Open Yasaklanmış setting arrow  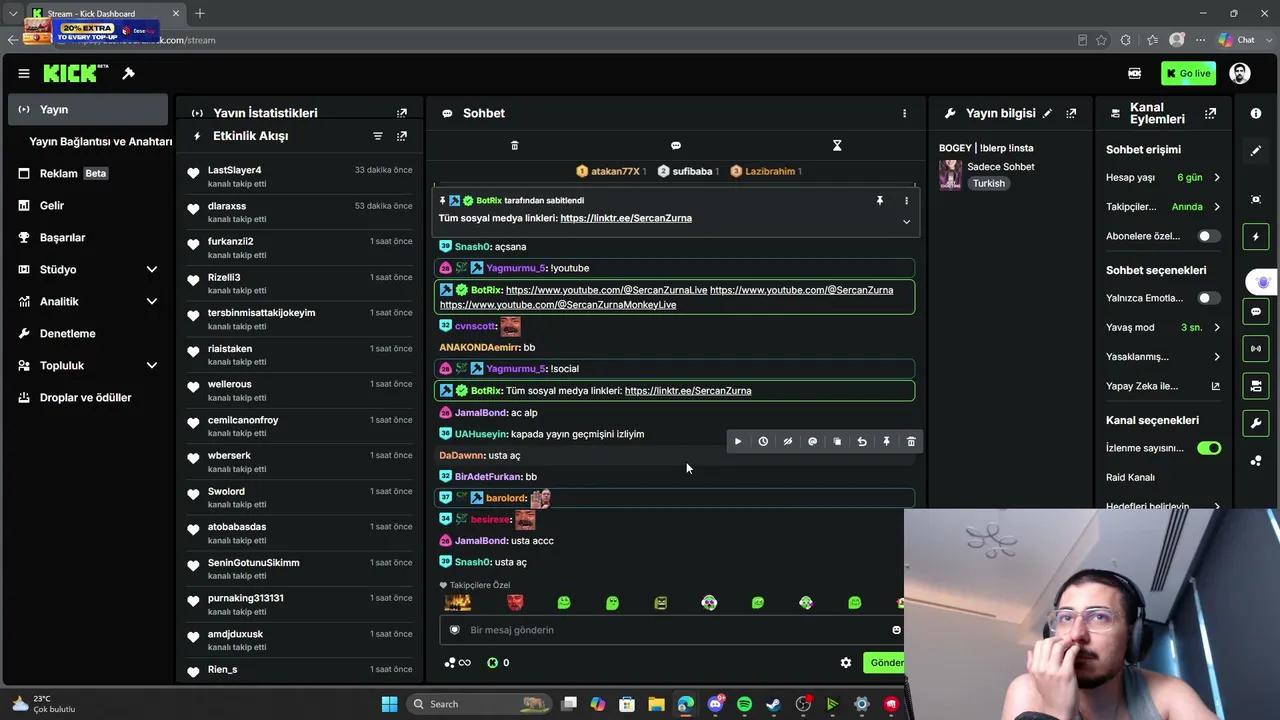[1217, 357]
